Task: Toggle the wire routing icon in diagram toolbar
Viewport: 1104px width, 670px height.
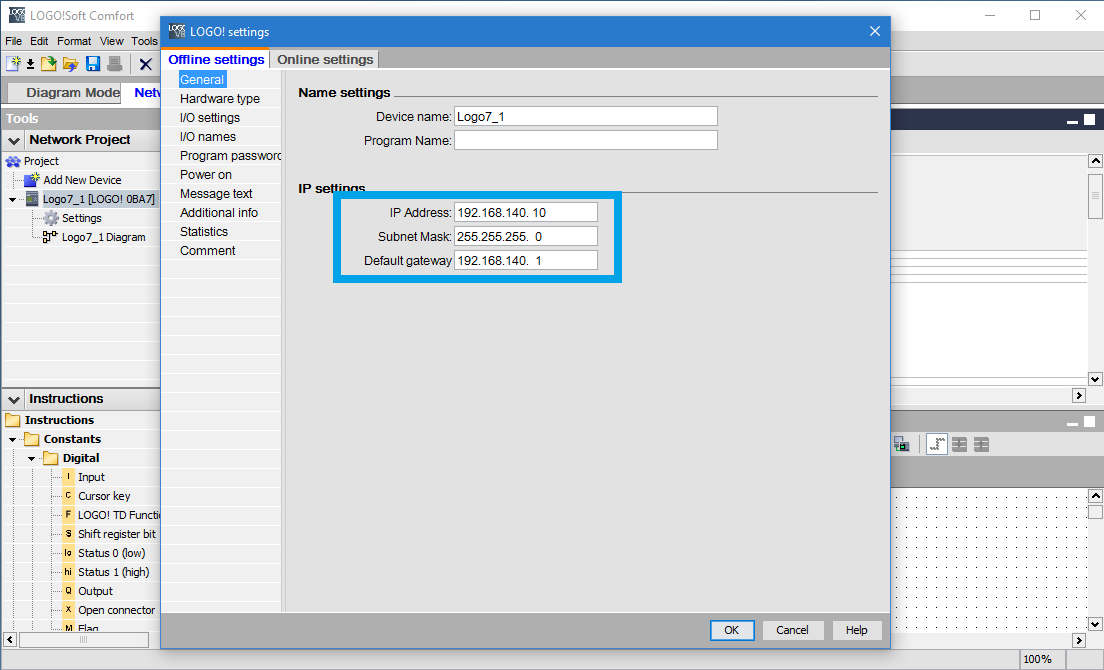Action: (936, 444)
